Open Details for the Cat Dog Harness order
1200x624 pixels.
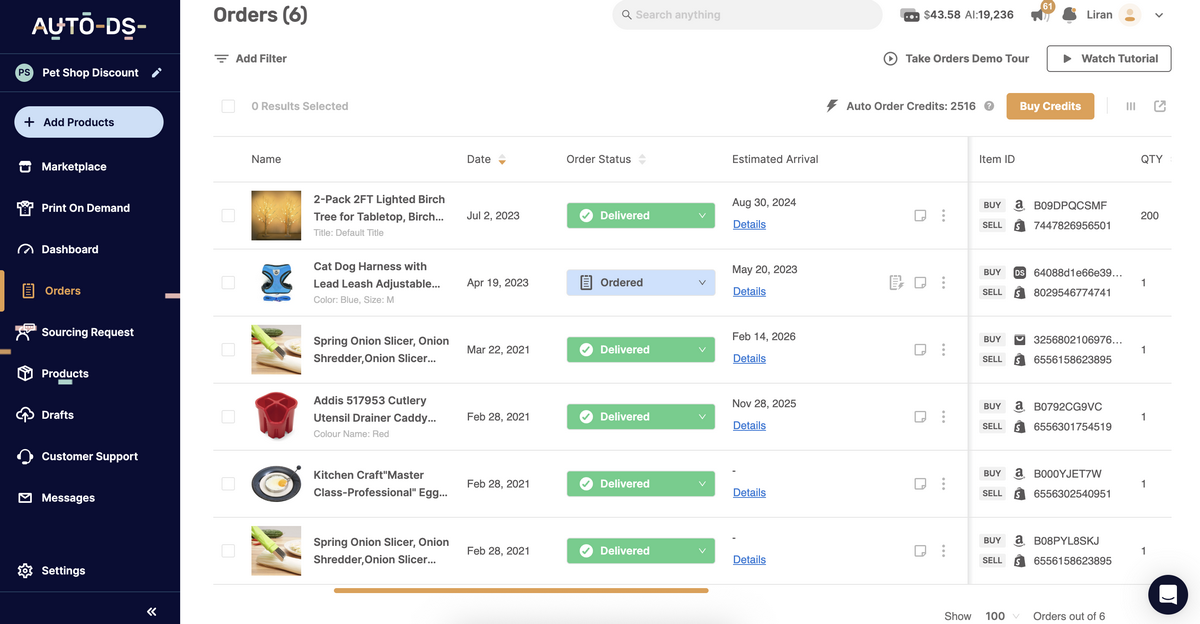coord(749,291)
